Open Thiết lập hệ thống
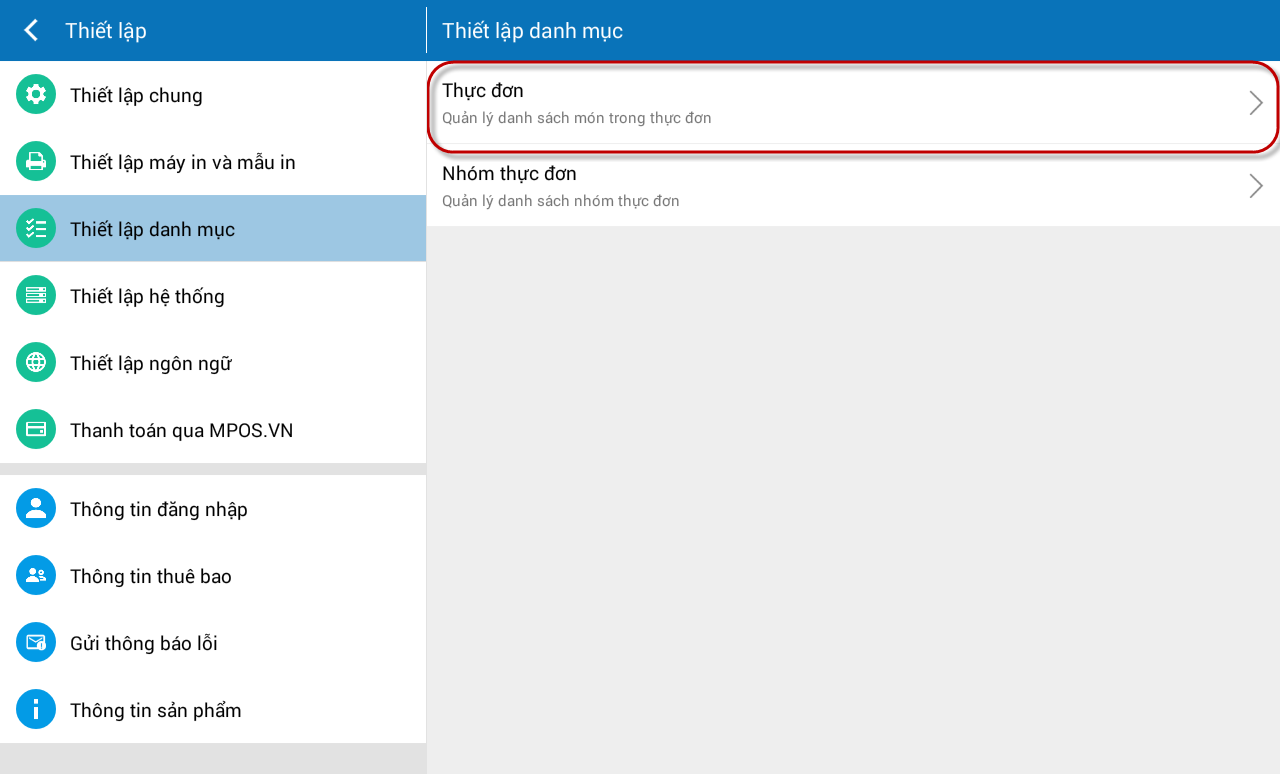The height and width of the screenshot is (774, 1280). [213, 296]
